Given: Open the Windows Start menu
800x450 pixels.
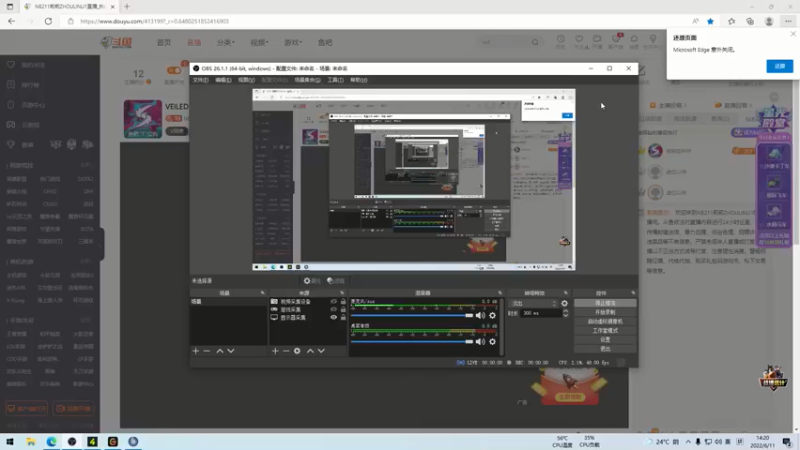Looking at the screenshot, I should [x=10, y=441].
